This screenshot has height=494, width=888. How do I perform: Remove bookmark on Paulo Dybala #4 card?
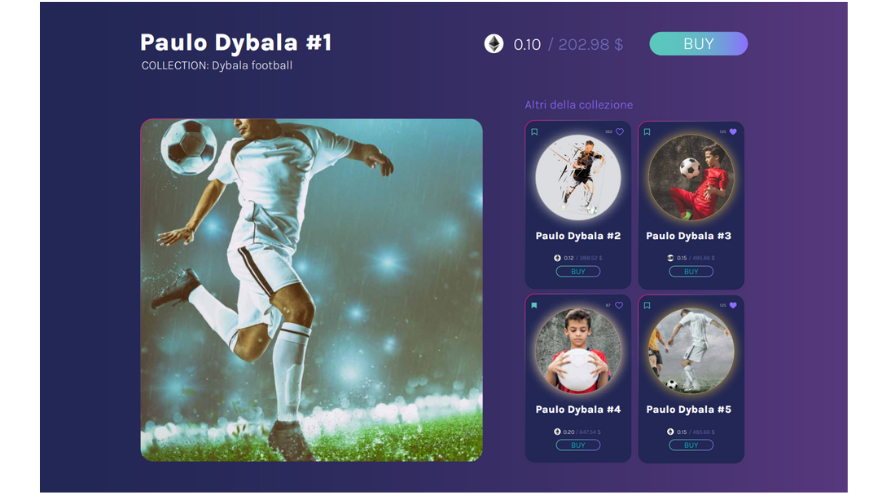click(534, 305)
